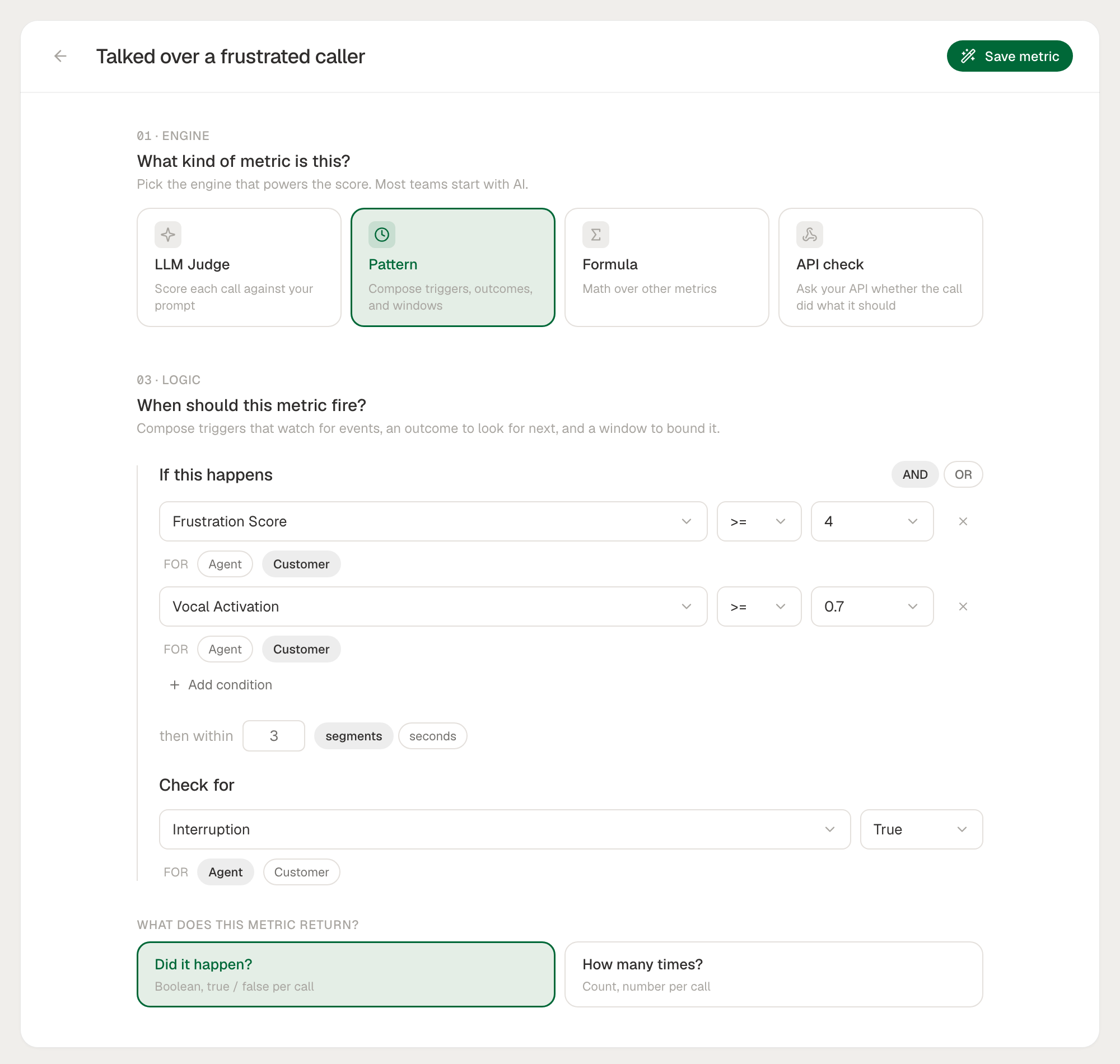The height and width of the screenshot is (1064, 1120).
Task: Remove the Frustration Score condition
Action: pos(962,521)
